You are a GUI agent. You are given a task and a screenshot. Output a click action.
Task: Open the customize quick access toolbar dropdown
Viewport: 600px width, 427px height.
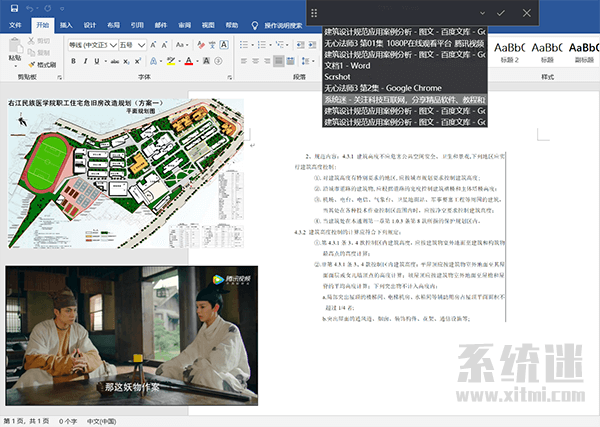click(x=62, y=8)
